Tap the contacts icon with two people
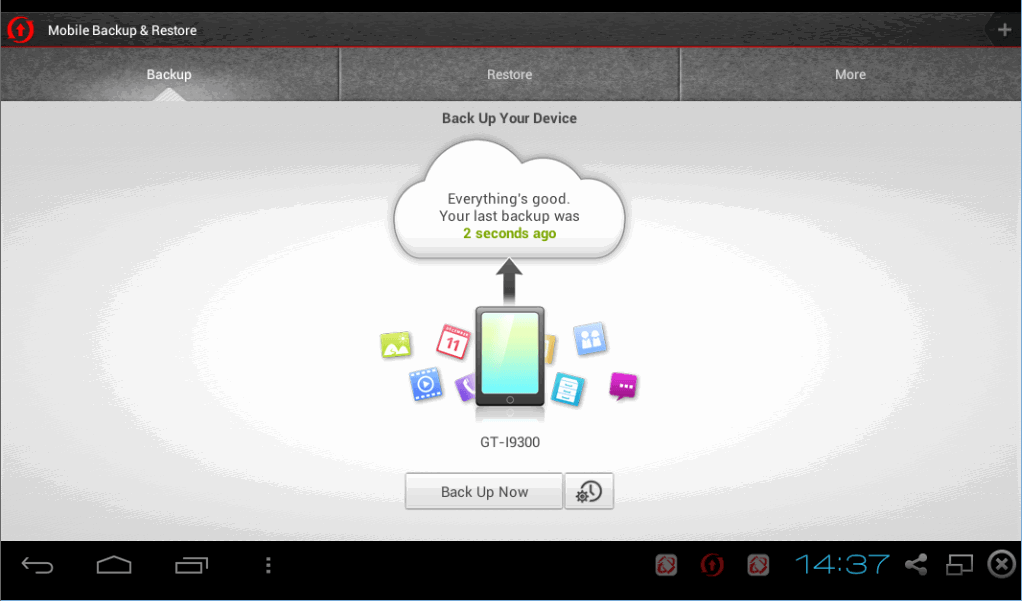Screen dimensions: 1022x601 pos(590,339)
